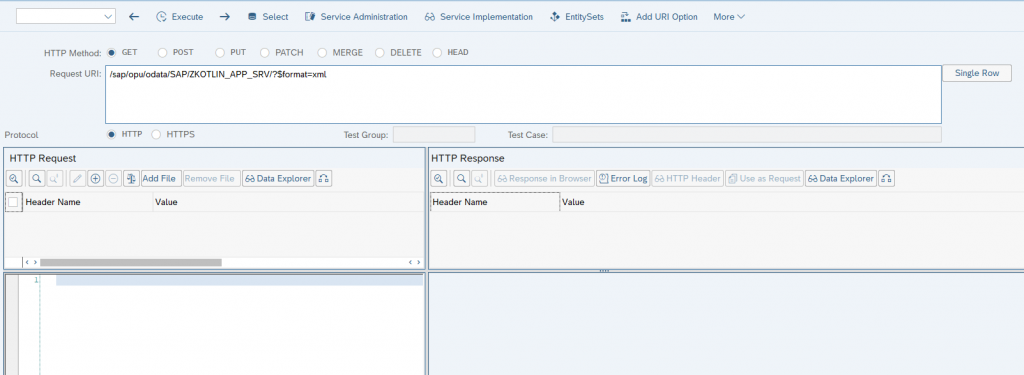This screenshot has width=1024, height=375.
Task: Select the PUT HTTP method
Action: [220, 52]
